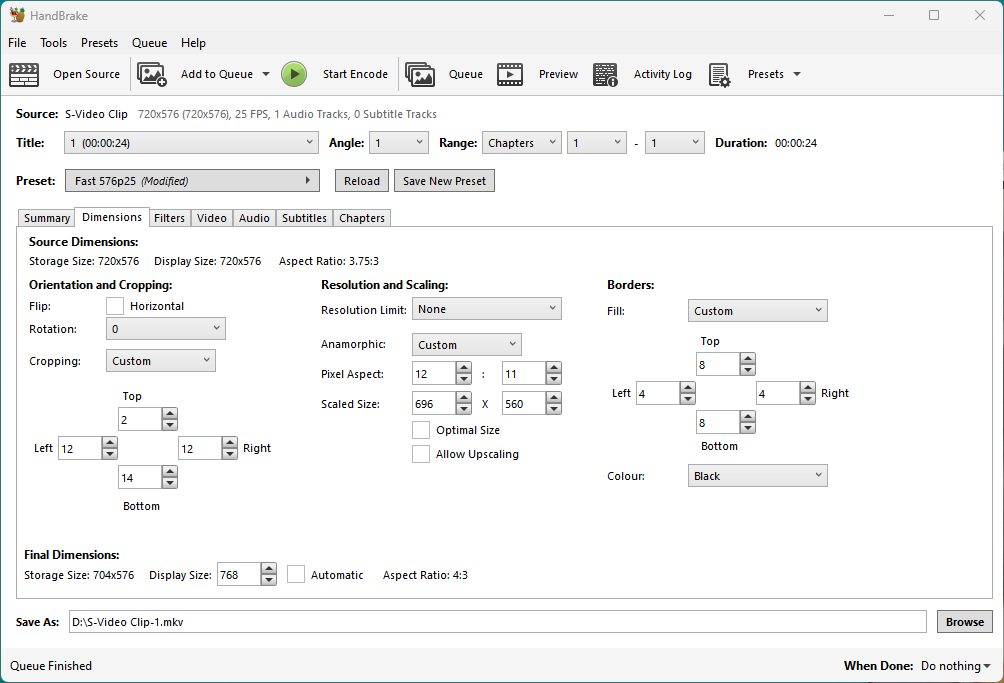Image resolution: width=1004 pixels, height=683 pixels.
Task: Click the Open Source label
Action: (86, 74)
